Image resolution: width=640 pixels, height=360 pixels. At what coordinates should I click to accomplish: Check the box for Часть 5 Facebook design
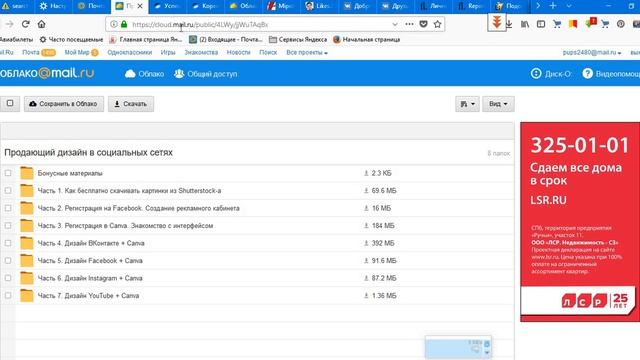[8, 260]
